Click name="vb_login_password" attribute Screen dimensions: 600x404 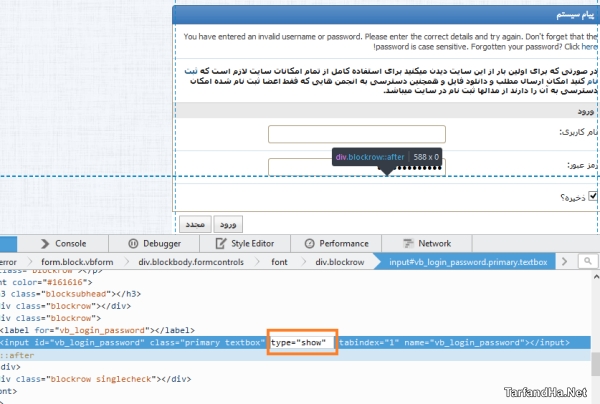[x=465, y=342]
